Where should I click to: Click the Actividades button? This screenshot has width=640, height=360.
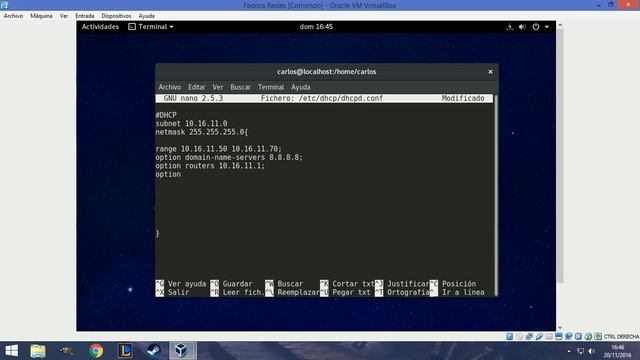pos(100,27)
